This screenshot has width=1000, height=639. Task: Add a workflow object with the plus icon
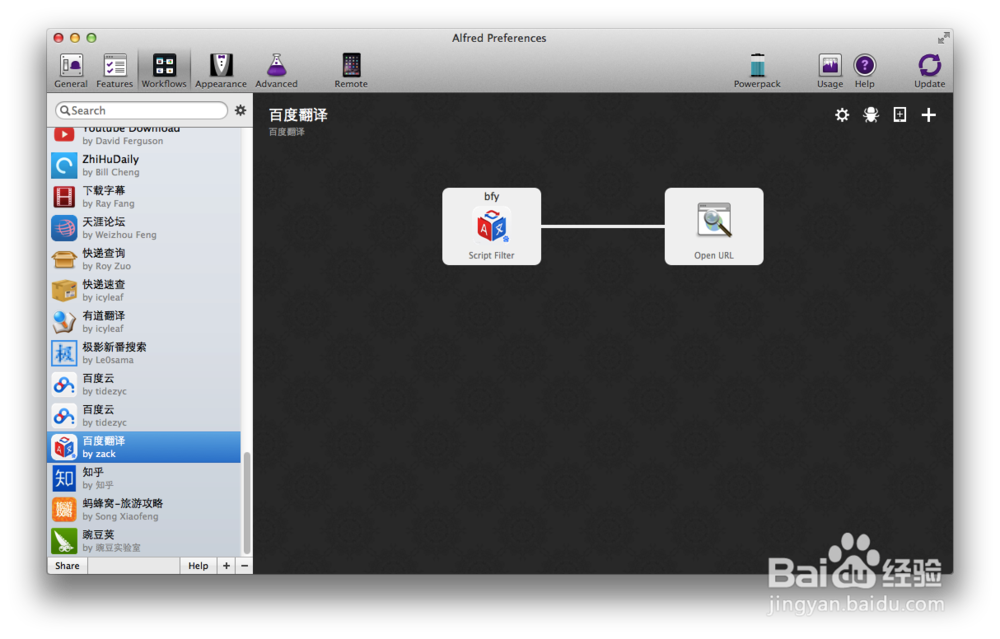(x=929, y=115)
